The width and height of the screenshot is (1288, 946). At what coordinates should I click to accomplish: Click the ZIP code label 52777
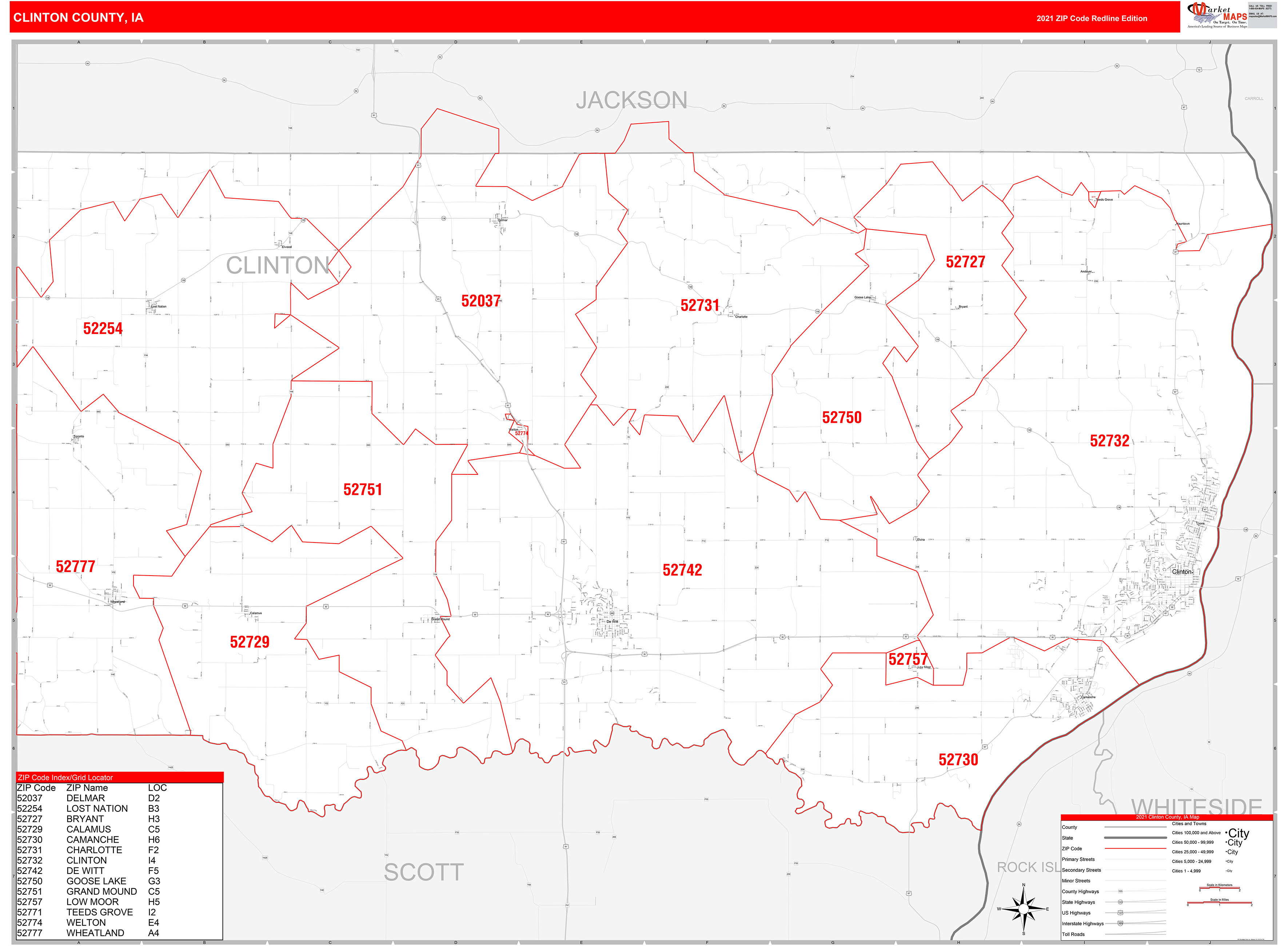pos(76,567)
